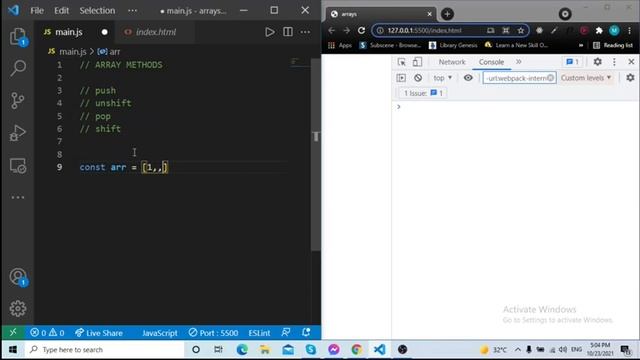Click the editor vertical scrollbar
Image resolution: width=640 pixels, height=360 pixels.
(316, 155)
